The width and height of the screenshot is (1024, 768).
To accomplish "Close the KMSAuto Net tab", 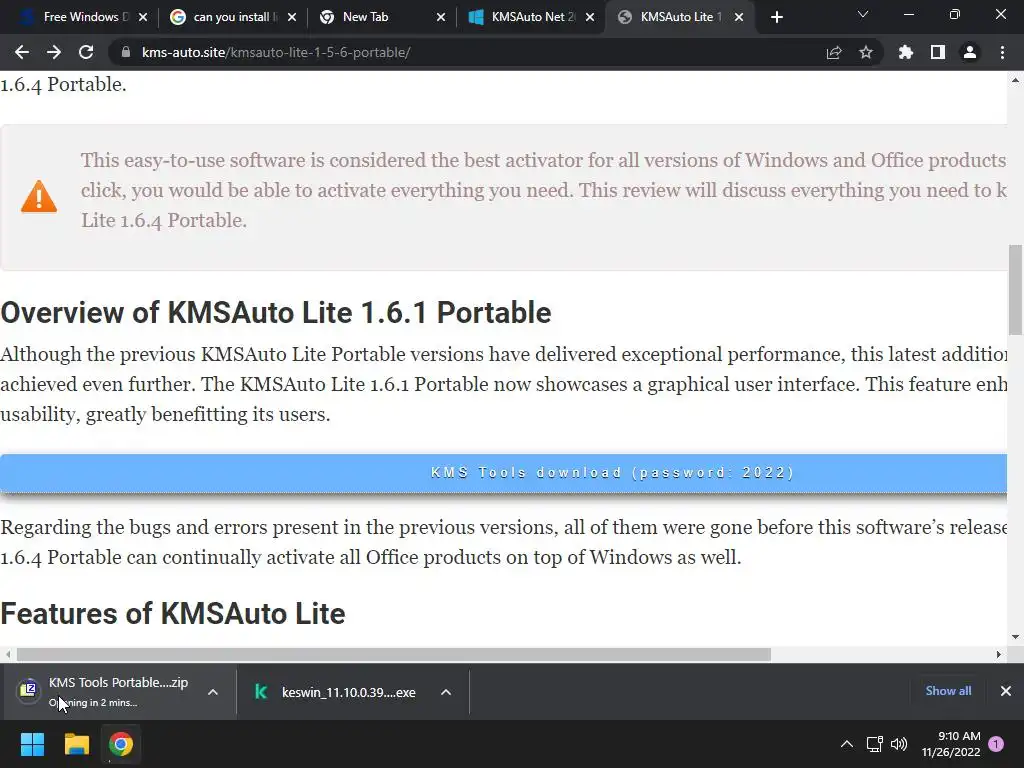I will coord(590,17).
